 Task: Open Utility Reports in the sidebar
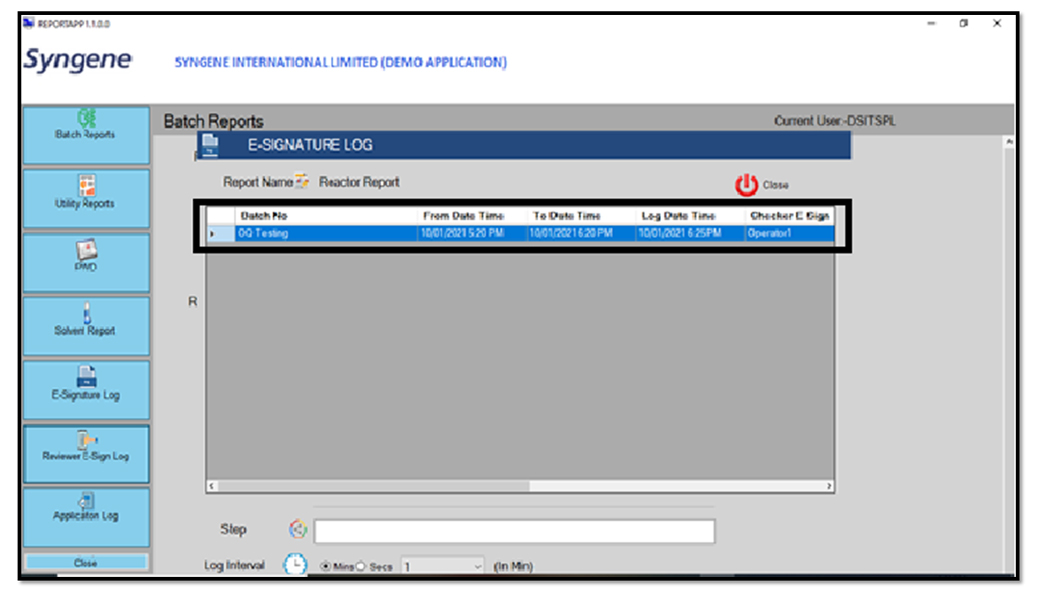click(x=86, y=198)
